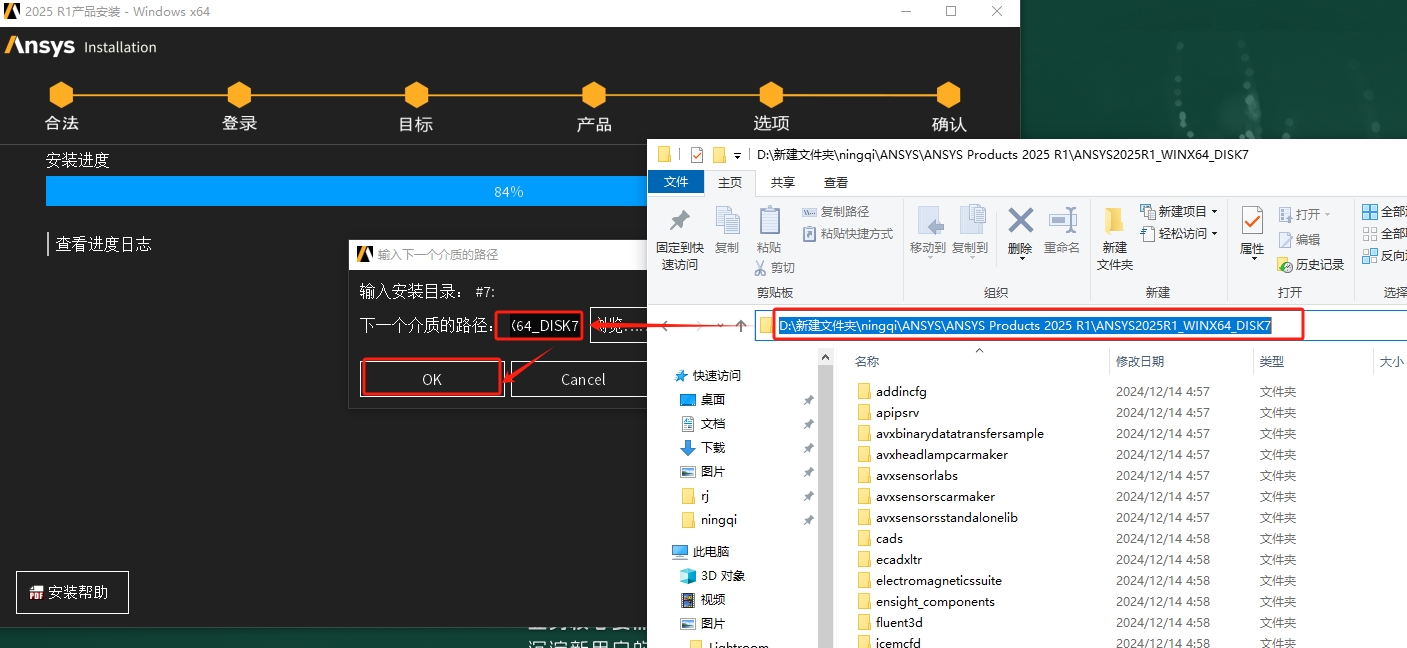1407x648 pixels.
Task: Open 文档 in Quick access
Action: point(703,424)
